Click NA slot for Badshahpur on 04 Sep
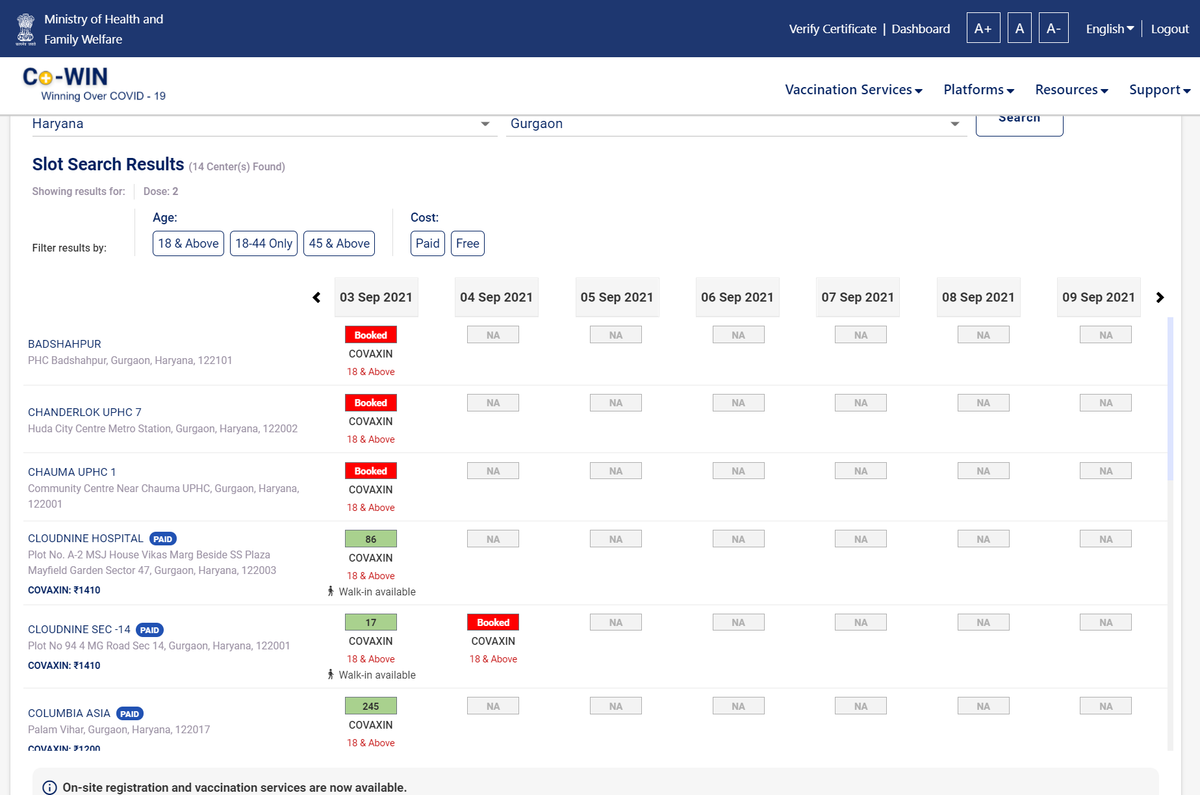Screen dimensions: 1200x795 click(493, 335)
